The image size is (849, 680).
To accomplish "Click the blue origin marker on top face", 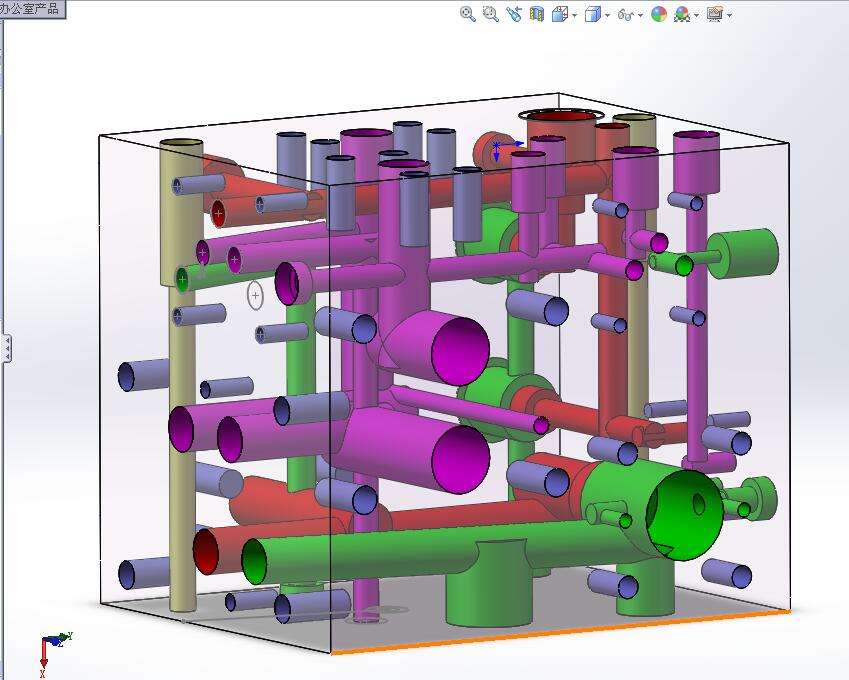I will pos(498,150).
